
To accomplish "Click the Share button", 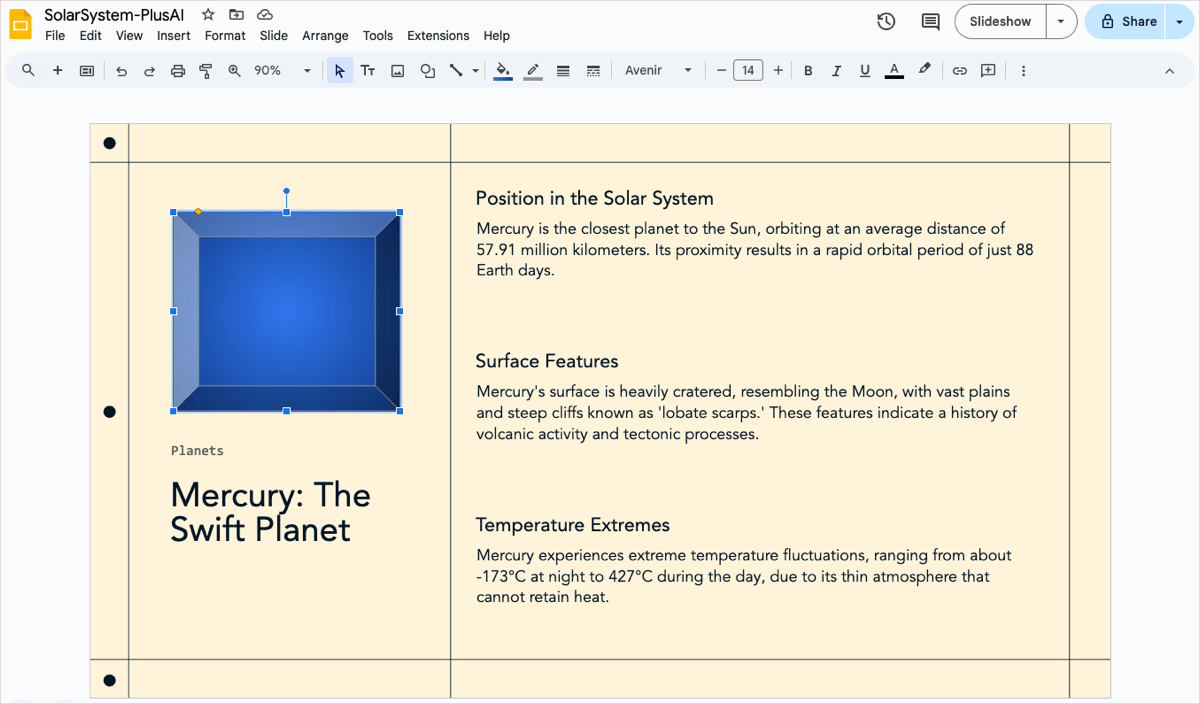I will (x=1127, y=21).
